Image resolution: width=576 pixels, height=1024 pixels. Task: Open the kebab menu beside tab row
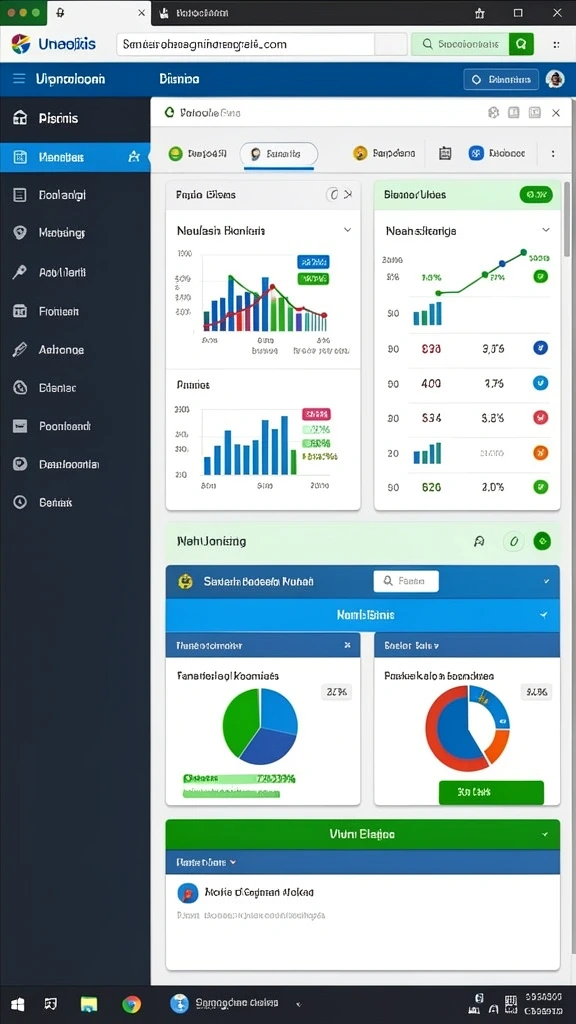coord(552,153)
